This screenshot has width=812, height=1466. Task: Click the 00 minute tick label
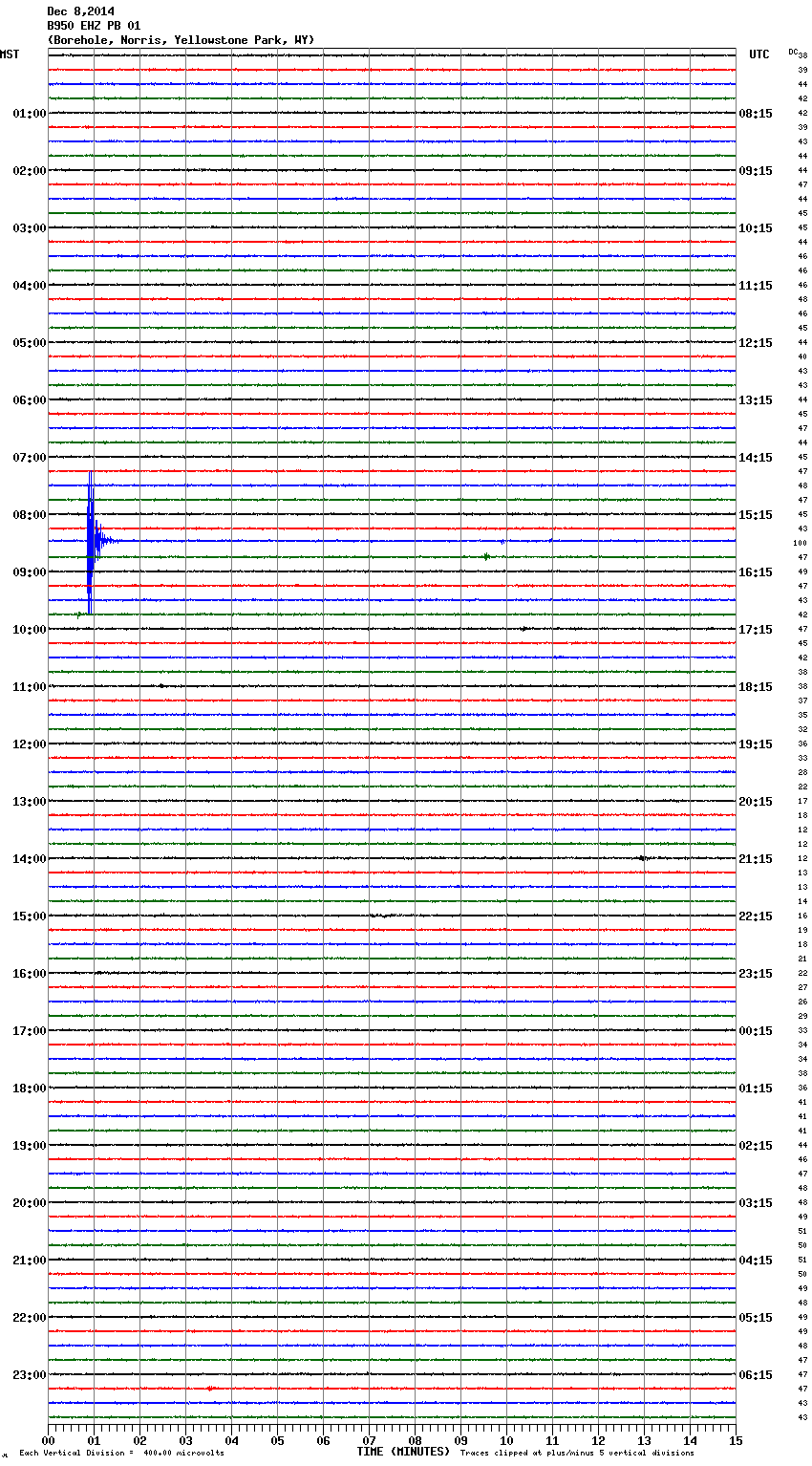(49, 1440)
